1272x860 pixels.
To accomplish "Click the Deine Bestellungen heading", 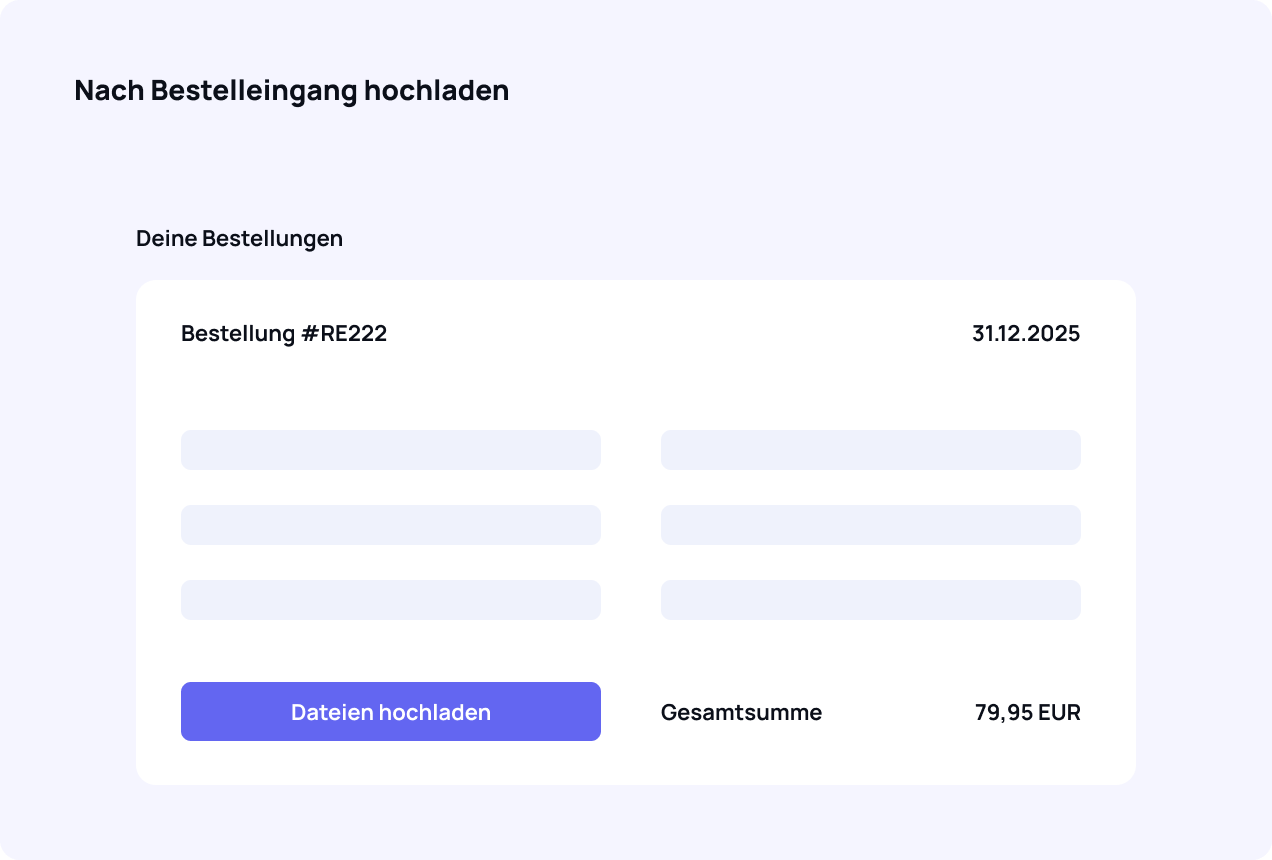I will pos(240,239).
